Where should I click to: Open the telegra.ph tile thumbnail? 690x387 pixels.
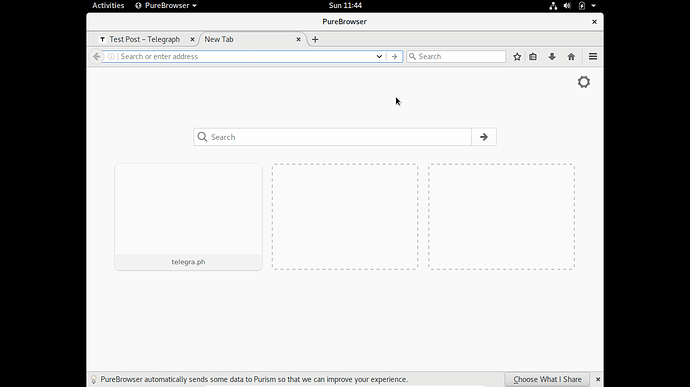[188, 209]
